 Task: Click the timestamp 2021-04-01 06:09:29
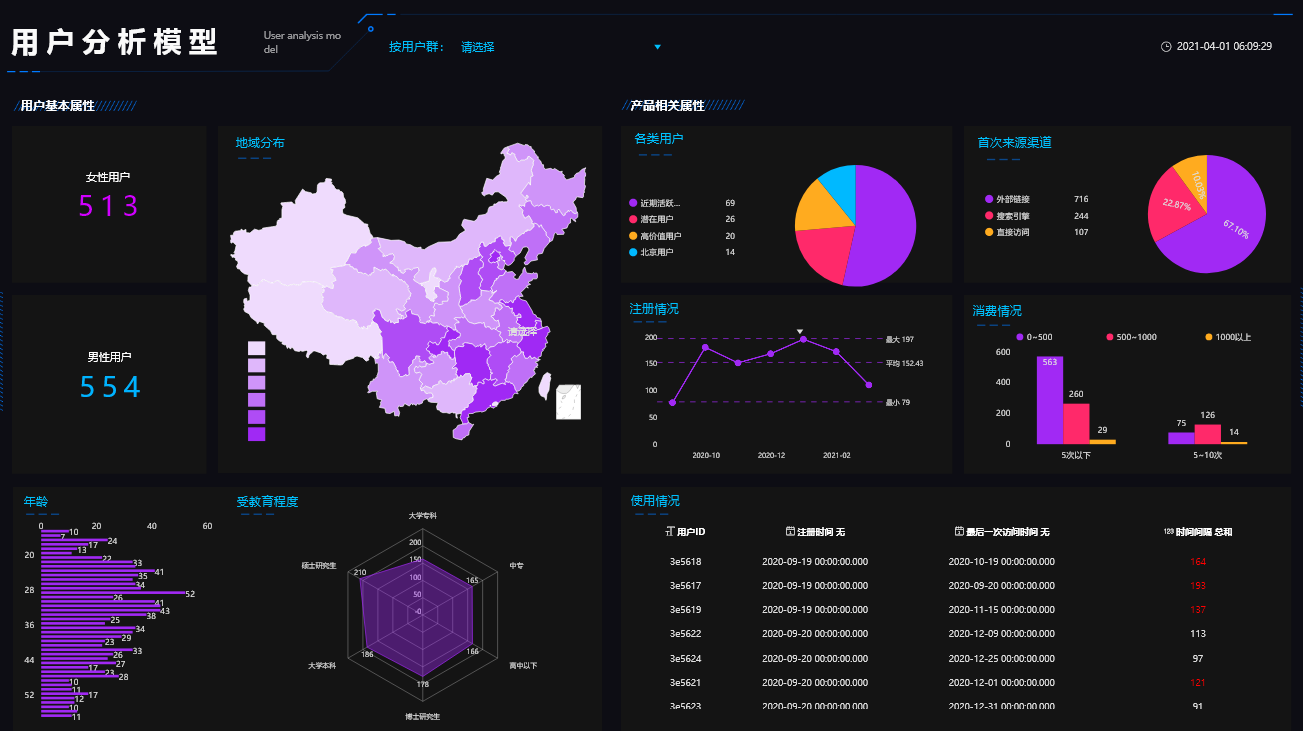(x=1224, y=47)
